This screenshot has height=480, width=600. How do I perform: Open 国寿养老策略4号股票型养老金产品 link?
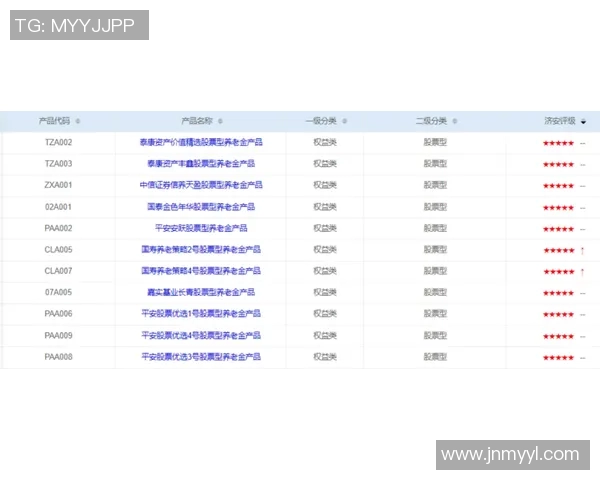201,271
